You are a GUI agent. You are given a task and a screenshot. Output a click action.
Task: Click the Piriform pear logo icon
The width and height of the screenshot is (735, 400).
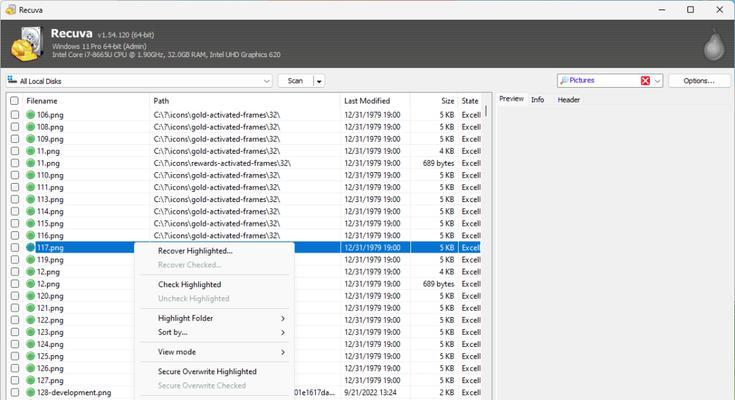pos(713,45)
